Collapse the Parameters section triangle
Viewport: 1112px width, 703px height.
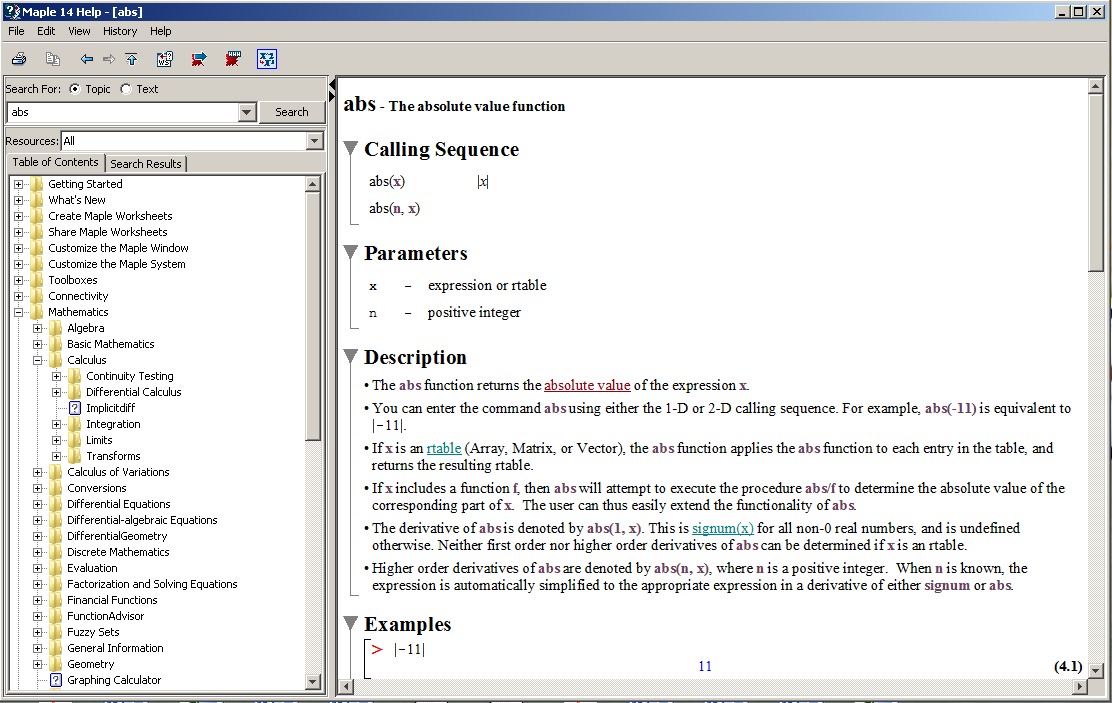tap(350, 252)
